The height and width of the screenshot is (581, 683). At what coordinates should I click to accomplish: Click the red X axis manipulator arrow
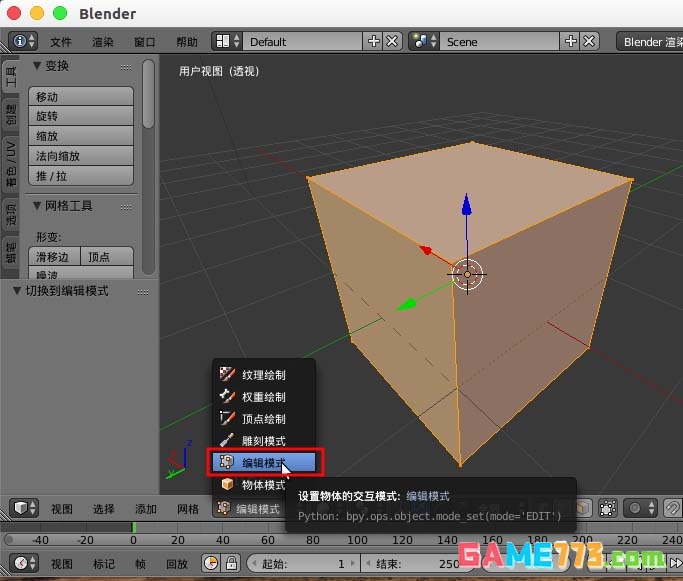(x=426, y=250)
